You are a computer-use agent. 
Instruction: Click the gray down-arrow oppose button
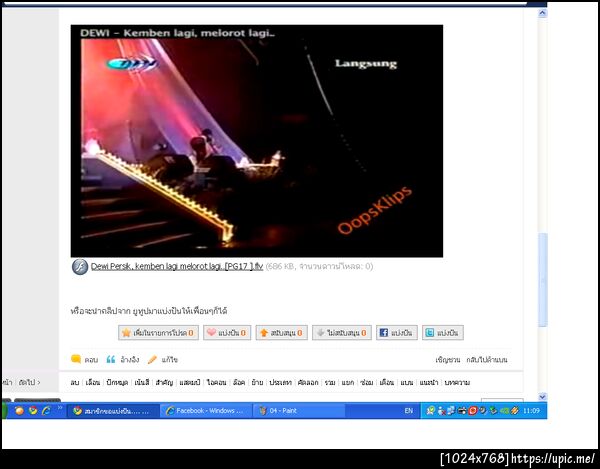[342, 332]
